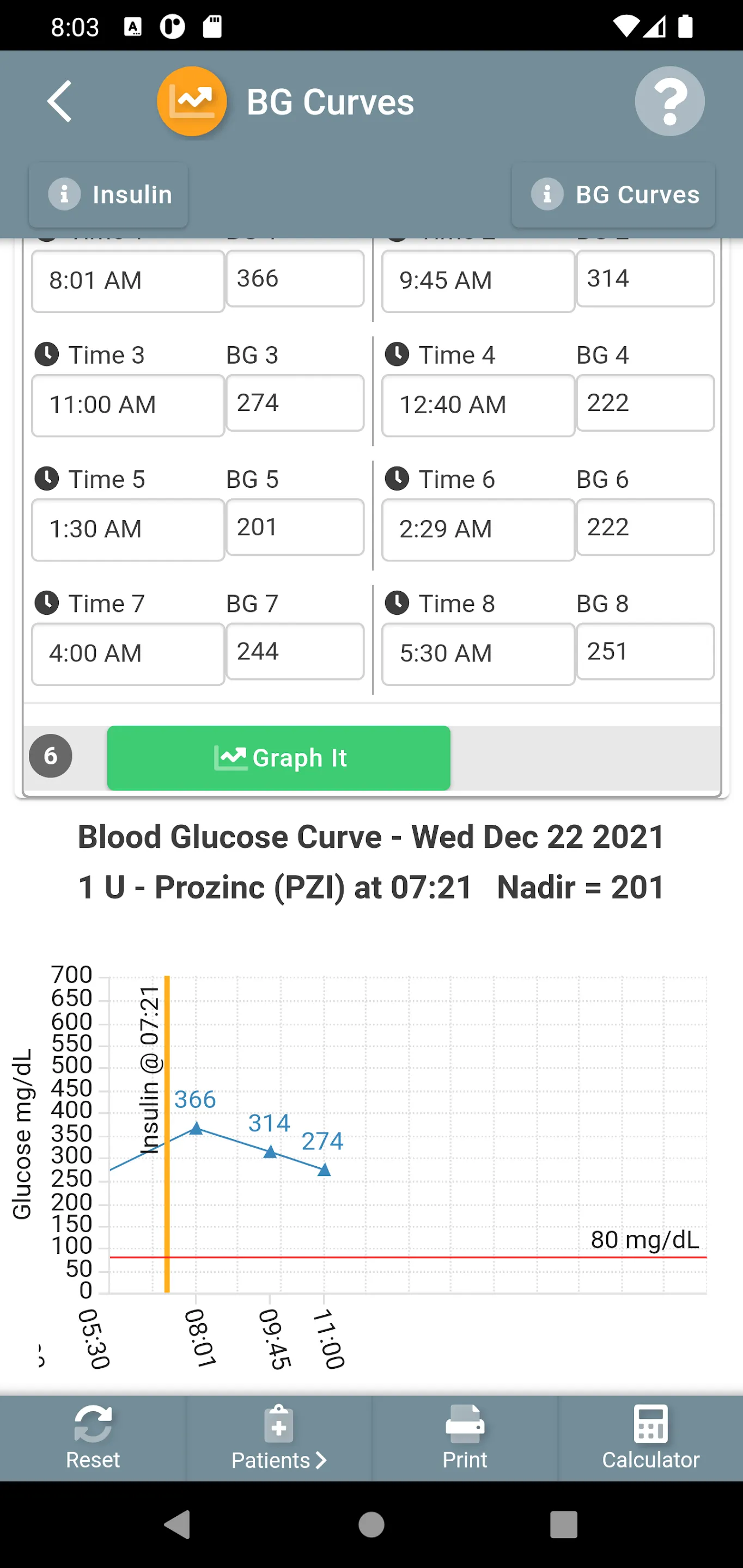
Task: Select the 314 data point on chart
Action: tap(270, 1151)
